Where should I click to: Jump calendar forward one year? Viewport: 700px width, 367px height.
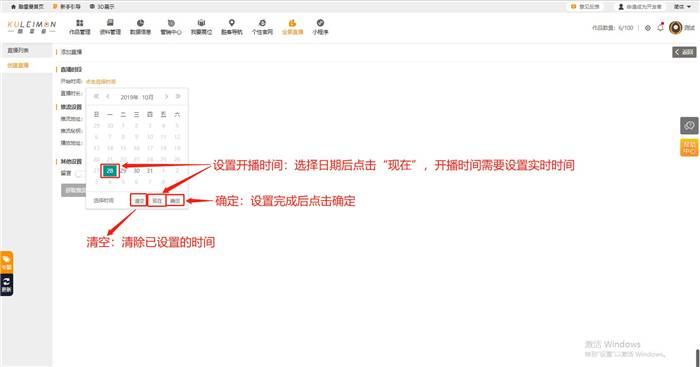point(178,96)
